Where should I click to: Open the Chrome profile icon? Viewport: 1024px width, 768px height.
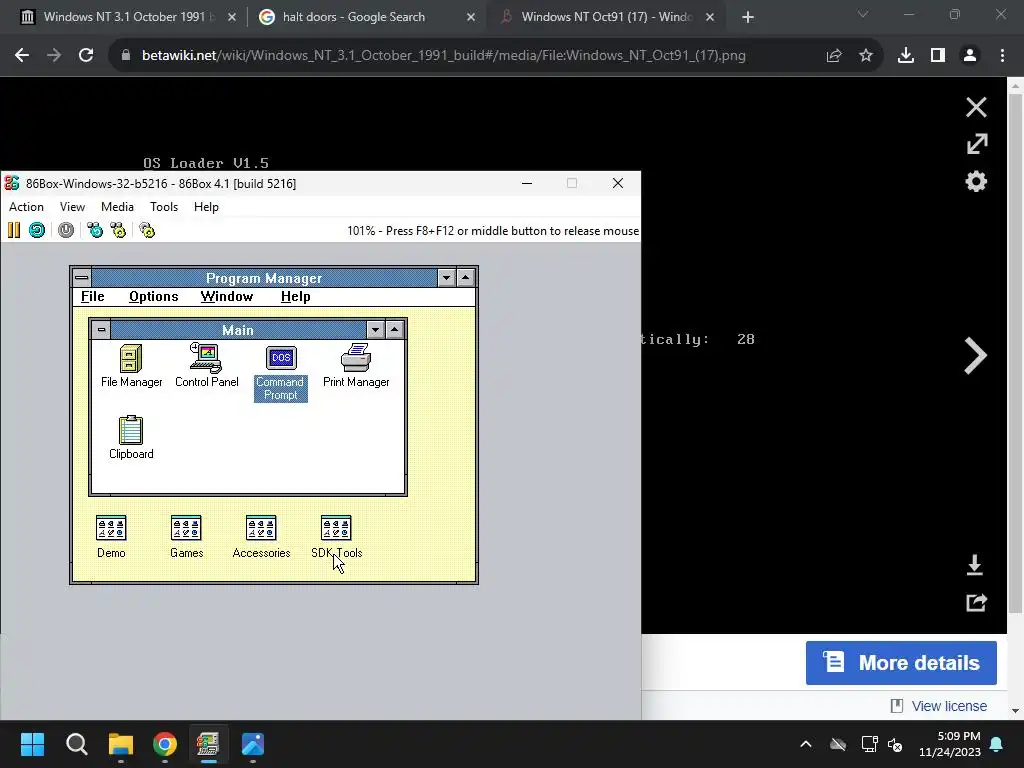[x=970, y=56]
